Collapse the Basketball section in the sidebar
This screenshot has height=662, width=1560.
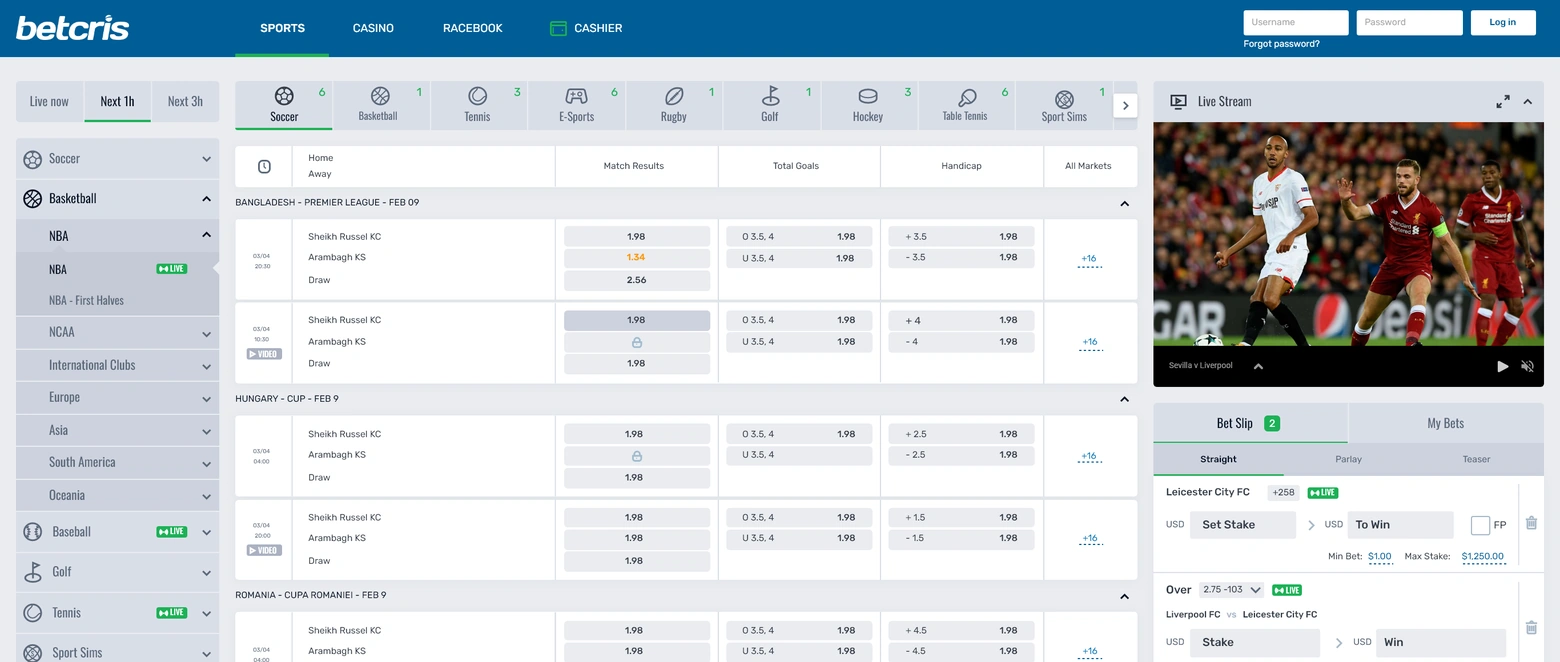pos(206,198)
